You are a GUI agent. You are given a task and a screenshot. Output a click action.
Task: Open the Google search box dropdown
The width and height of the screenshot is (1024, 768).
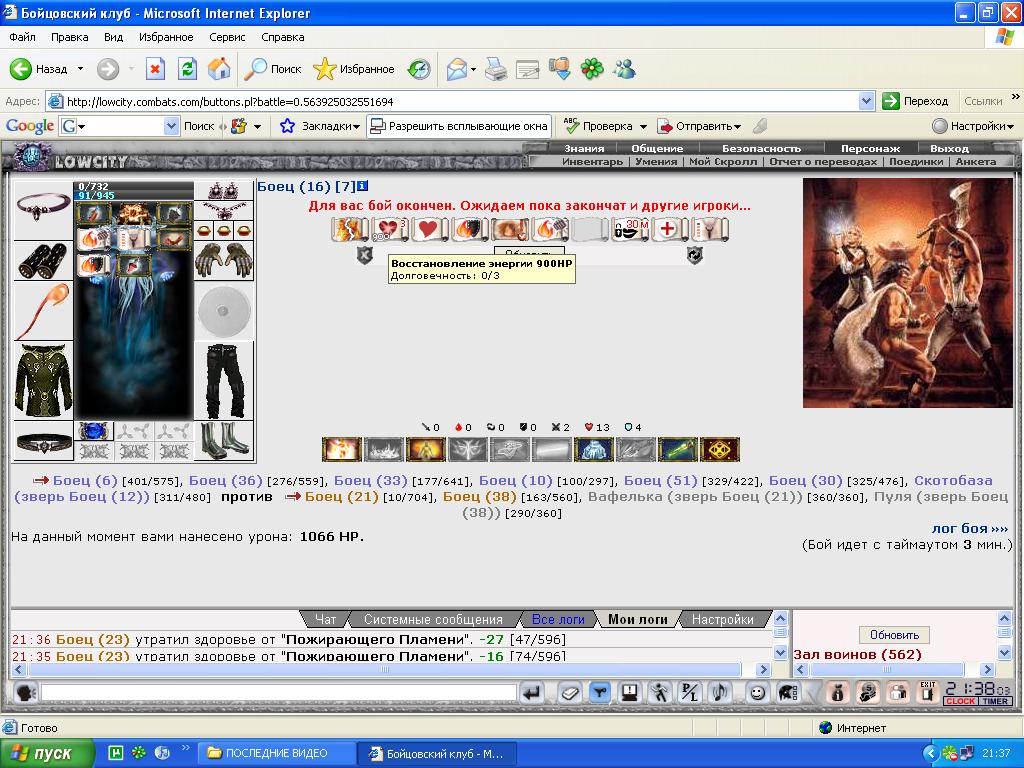coord(171,126)
